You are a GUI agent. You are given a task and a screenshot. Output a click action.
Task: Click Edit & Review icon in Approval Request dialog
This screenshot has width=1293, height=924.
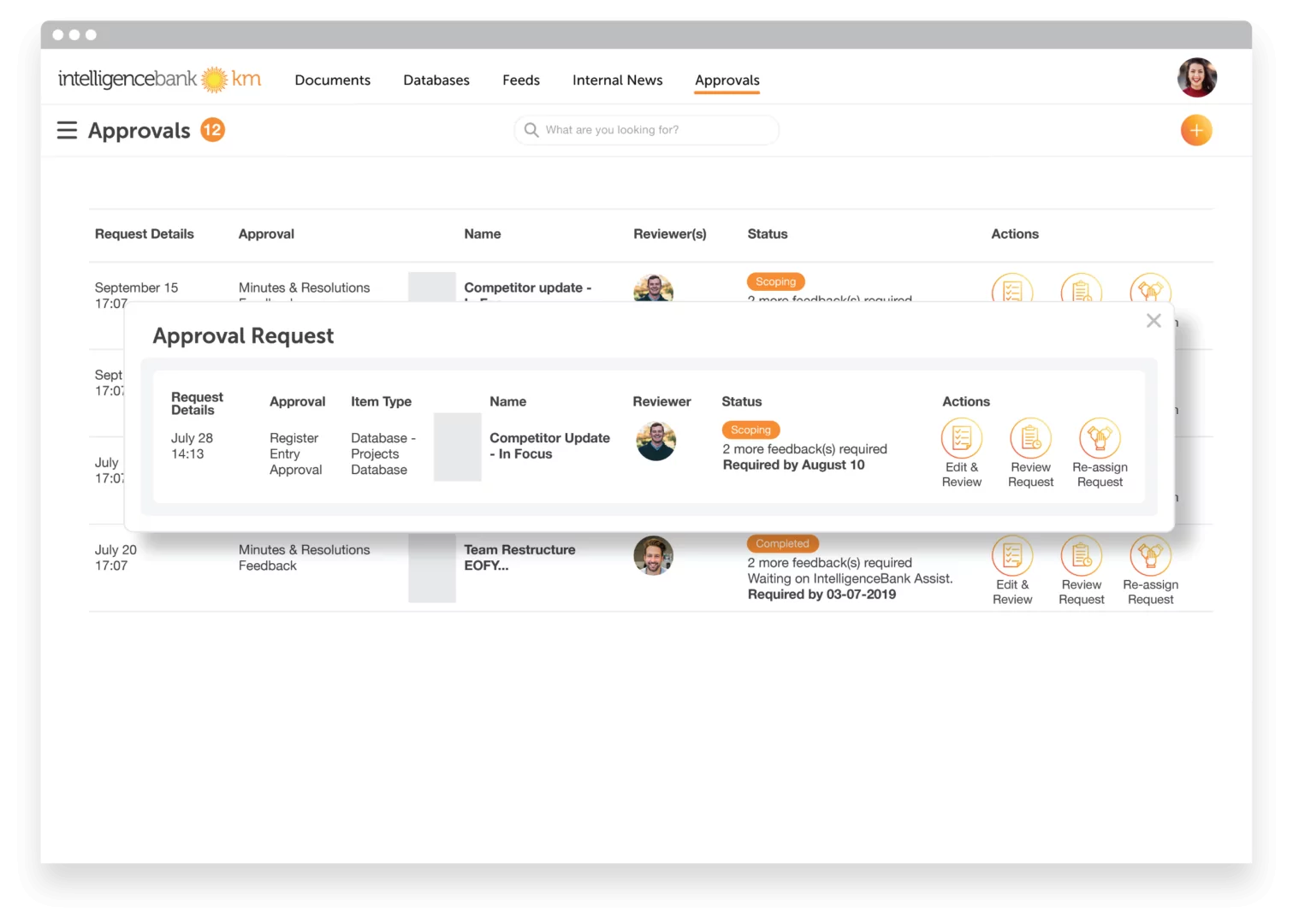[x=962, y=438]
